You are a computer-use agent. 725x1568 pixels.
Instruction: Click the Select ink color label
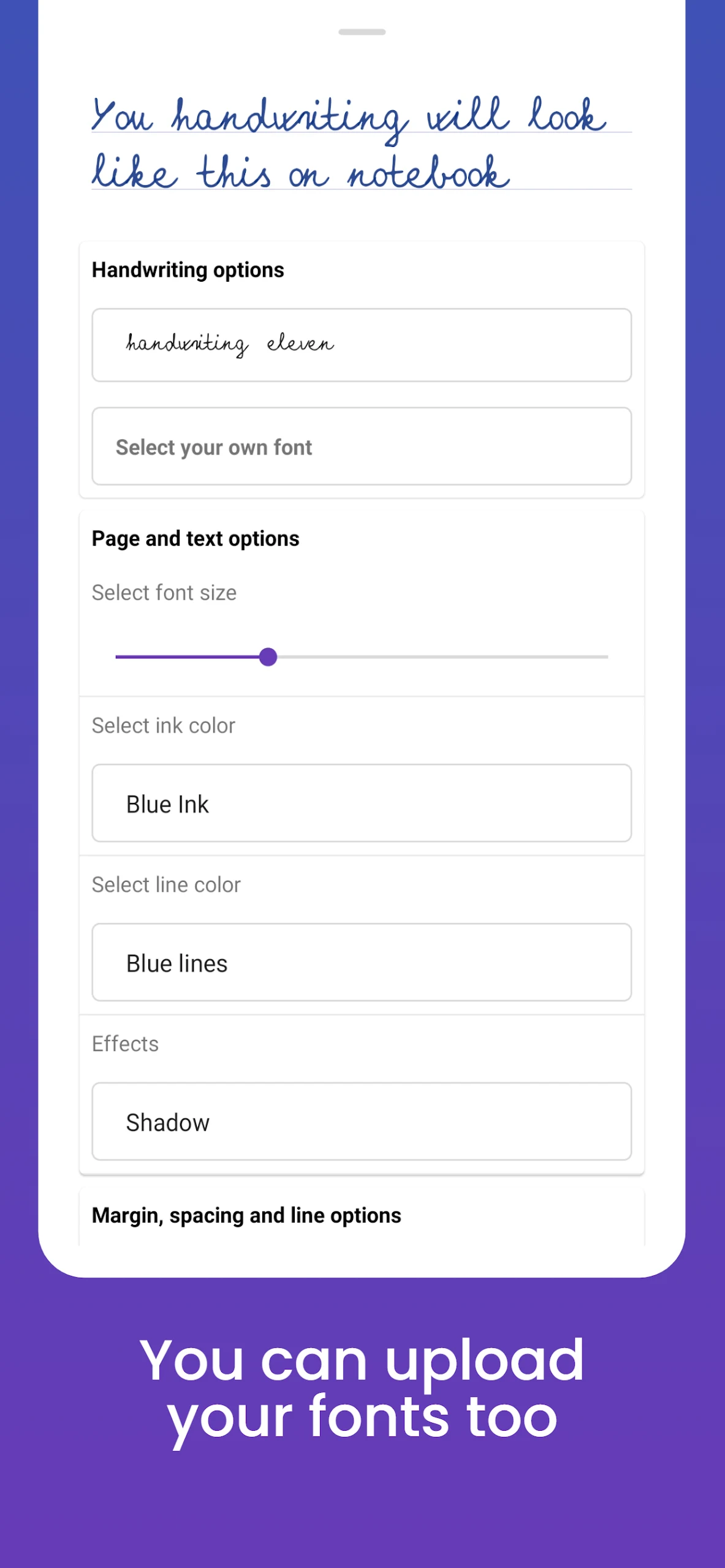tap(163, 726)
